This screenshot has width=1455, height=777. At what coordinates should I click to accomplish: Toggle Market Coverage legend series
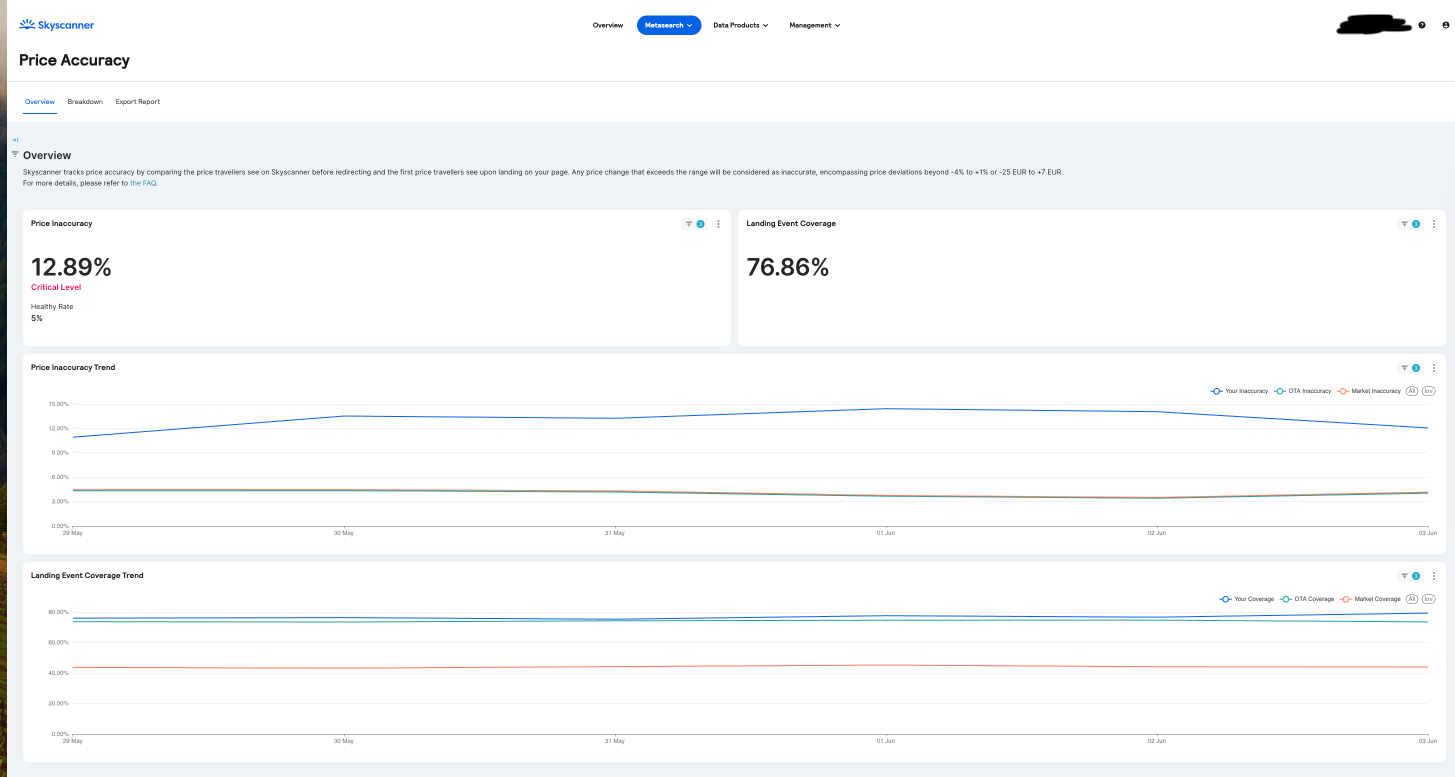click(1371, 599)
